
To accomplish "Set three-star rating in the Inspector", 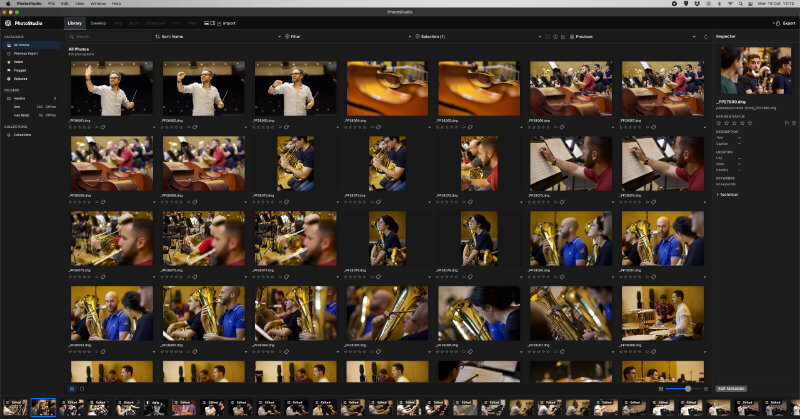I will [x=734, y=123].
